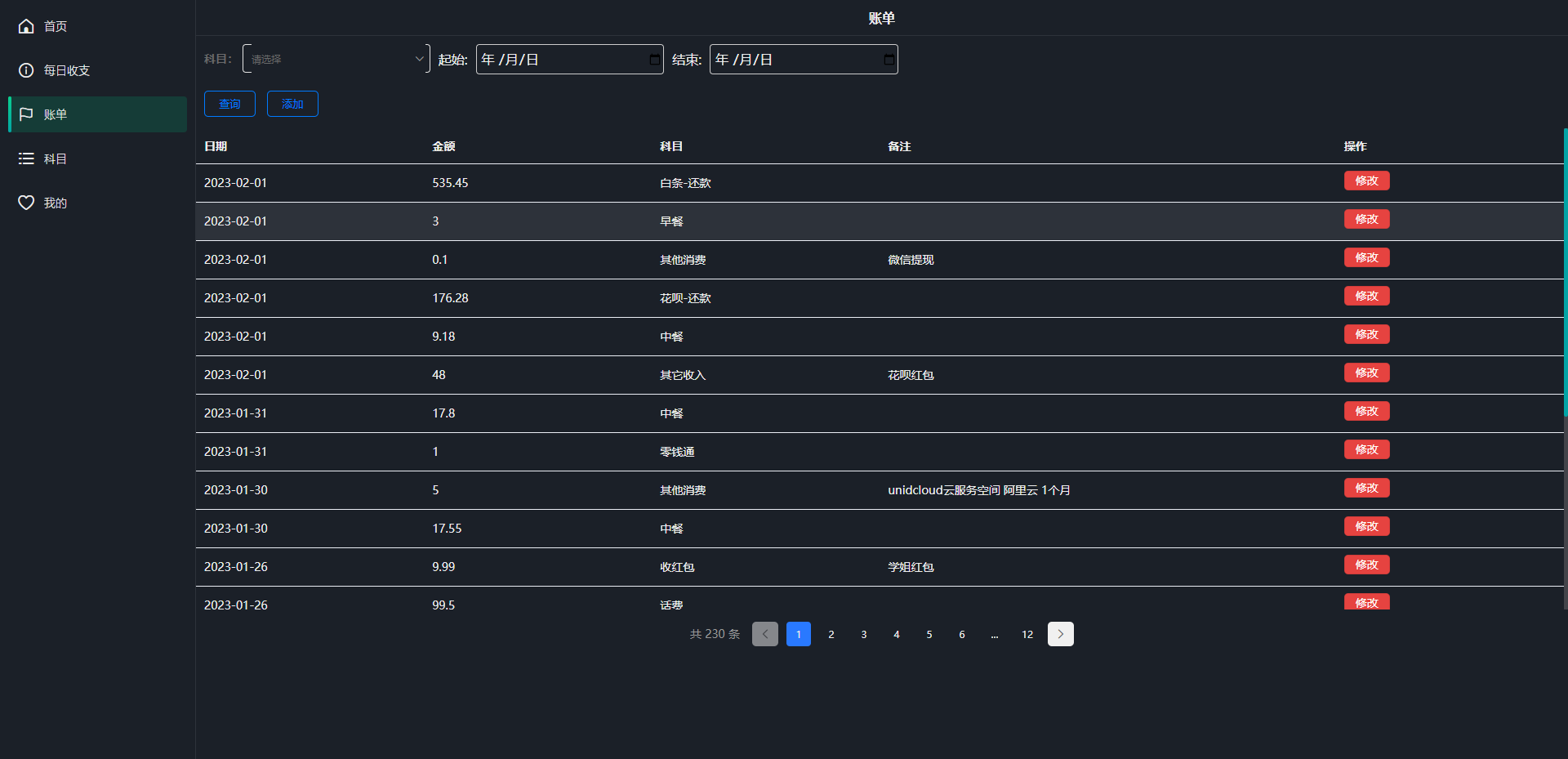
Task: Focus the 起始 date input field
Action: click(570, 60)
